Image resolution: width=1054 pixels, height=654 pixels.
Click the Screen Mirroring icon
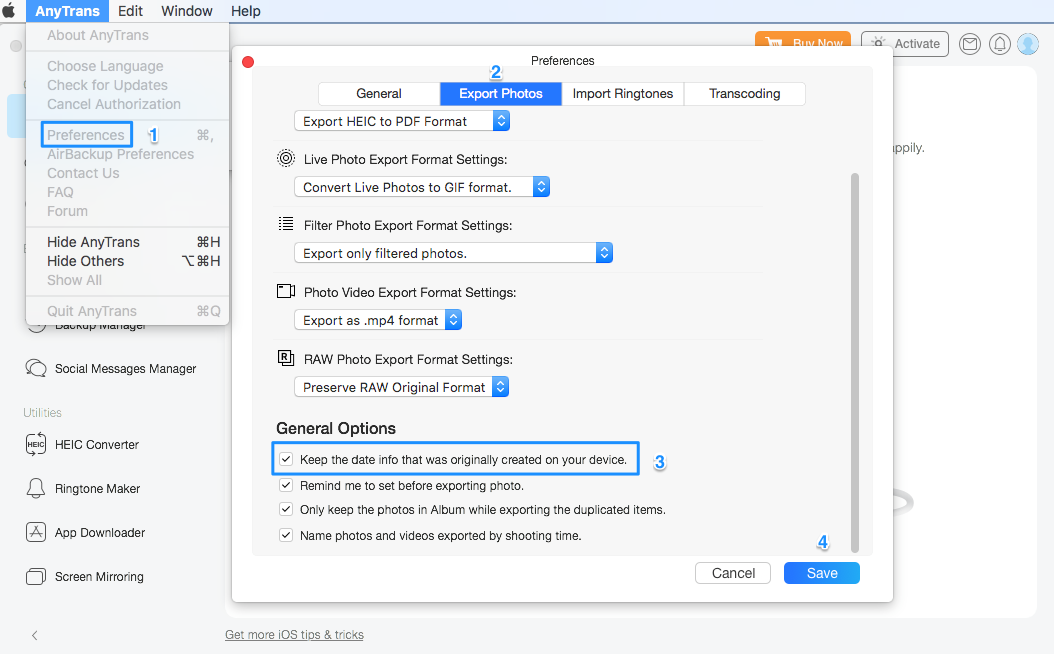(x=36, y=577)
